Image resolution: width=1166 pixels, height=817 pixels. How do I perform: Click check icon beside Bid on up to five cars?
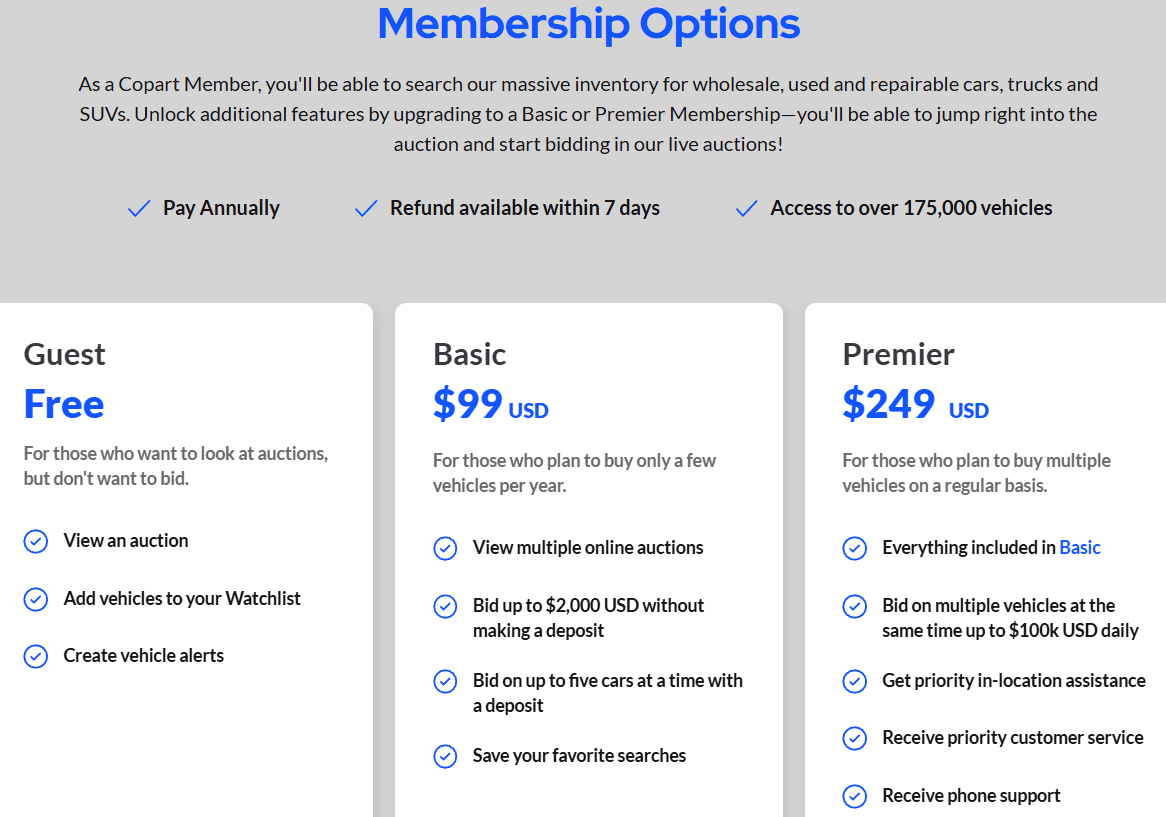pos(445,682)
